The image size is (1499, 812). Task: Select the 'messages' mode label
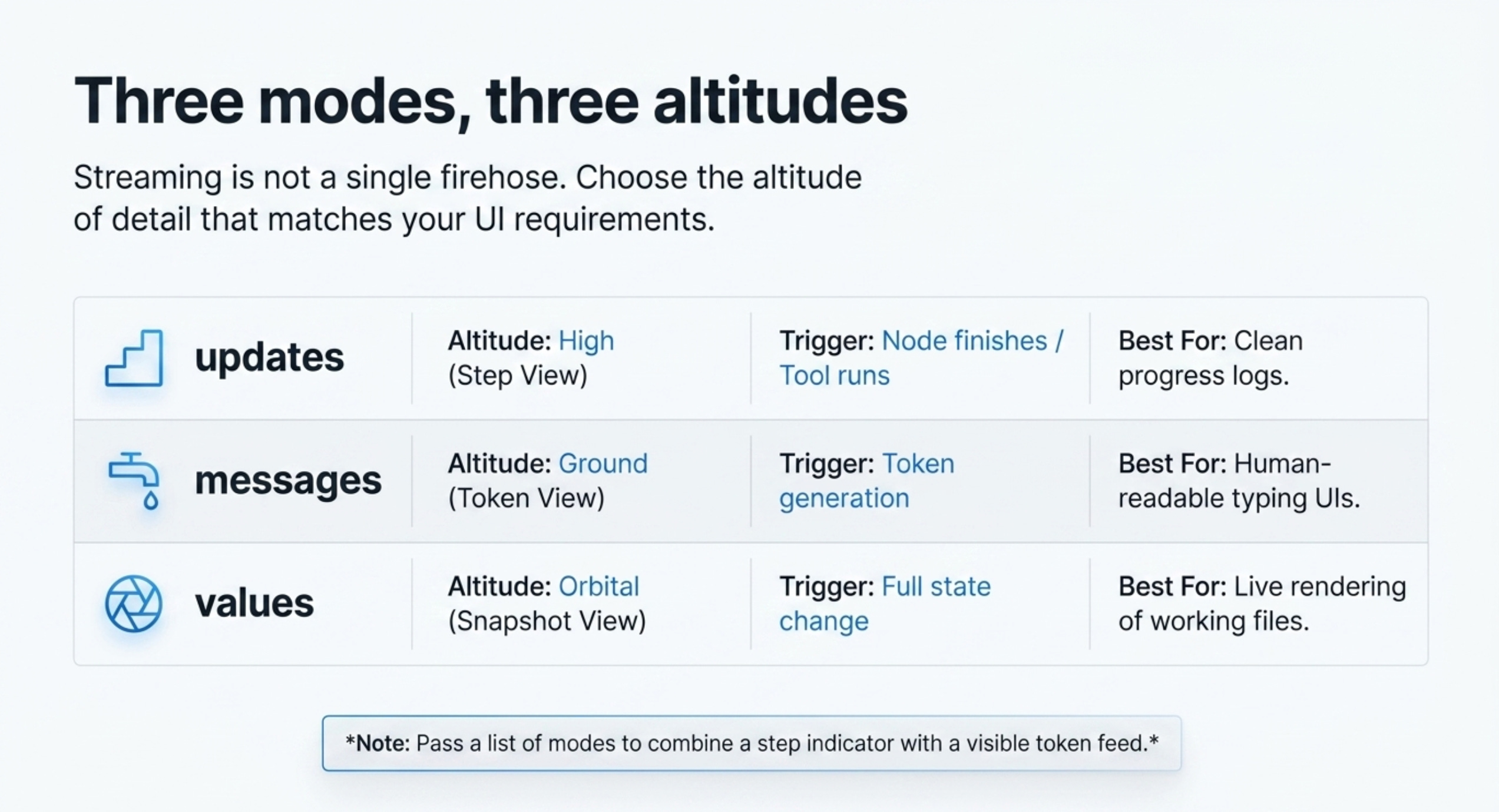coord(288,480)
